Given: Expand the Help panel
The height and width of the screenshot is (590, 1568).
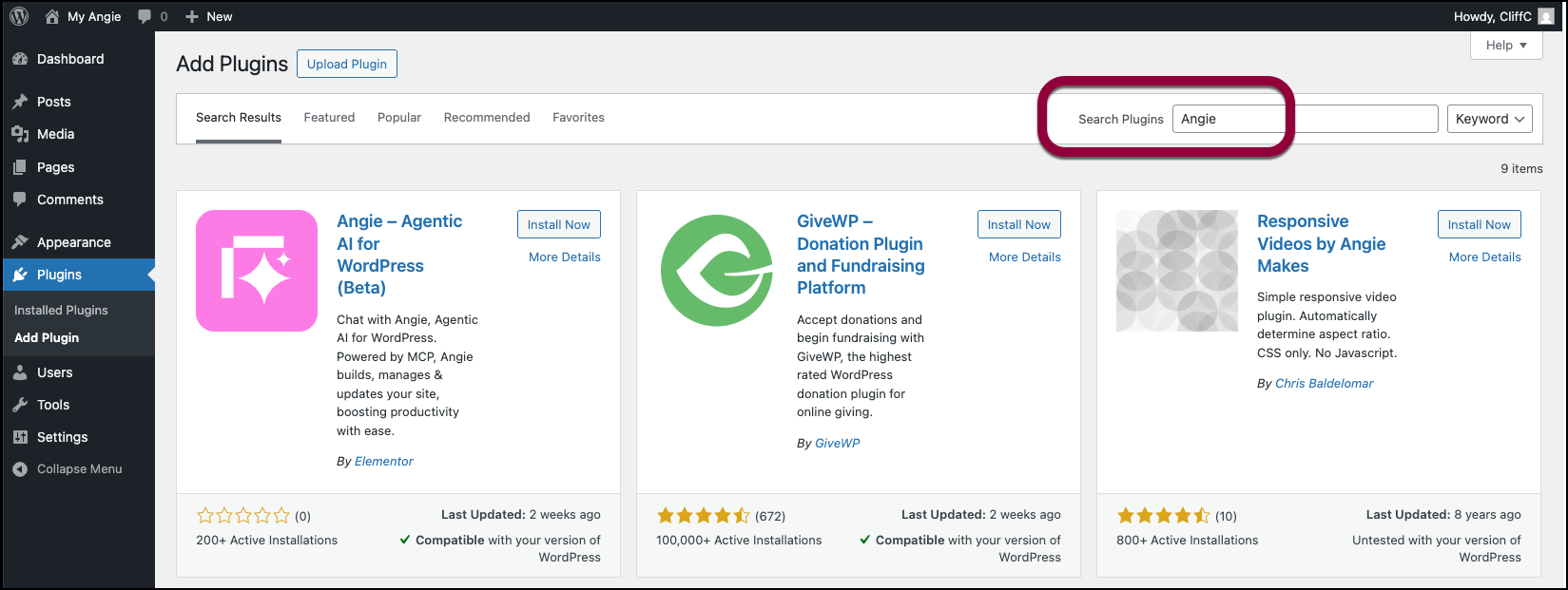Looking at the screenshot, I should click(x=1506, y=46).
